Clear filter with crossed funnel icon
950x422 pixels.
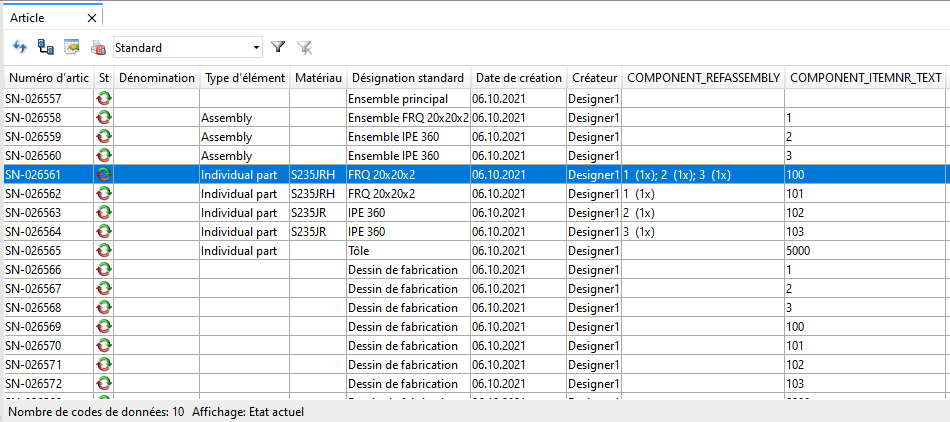pos(305,47)
